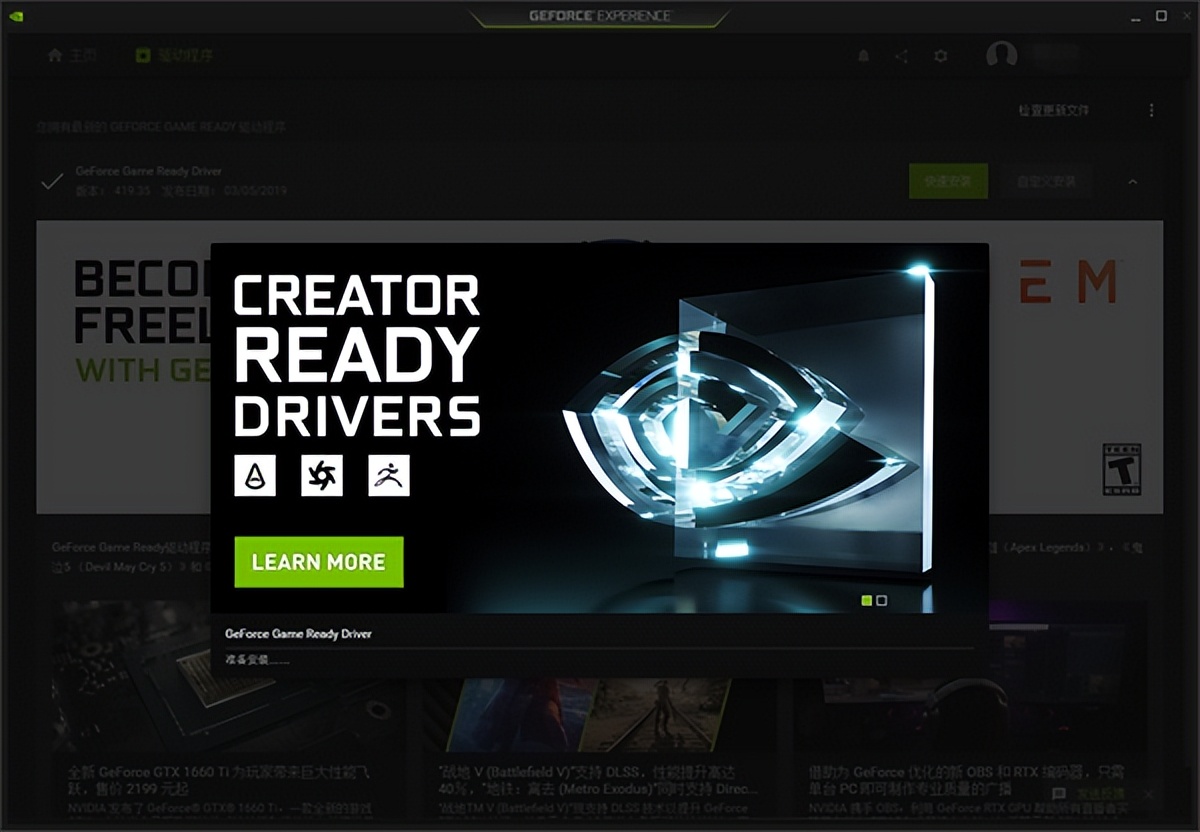
Task: Click the Custom Installation button
Action: 1046,181
